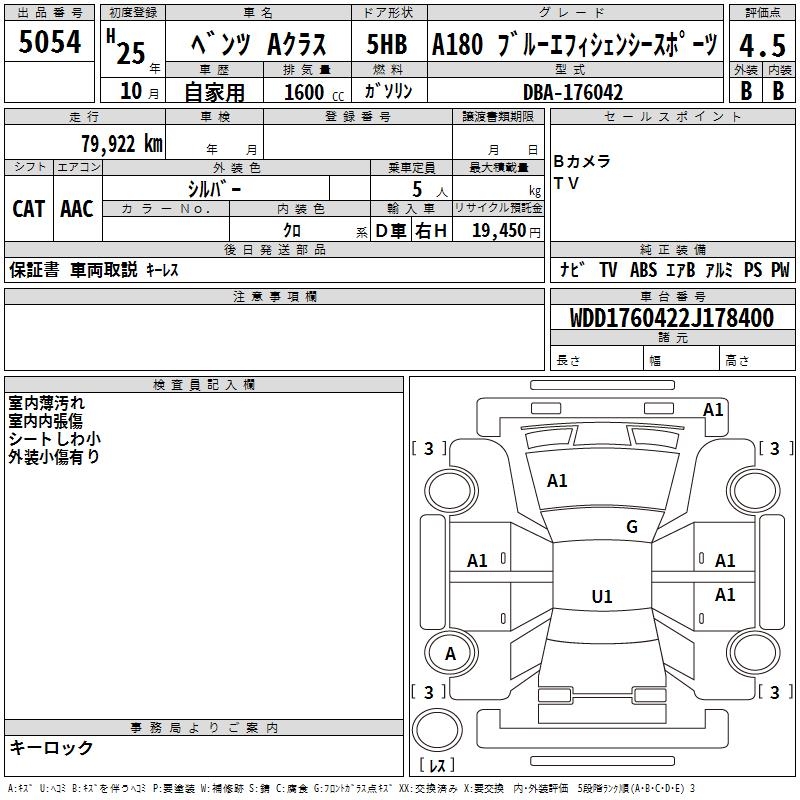Viewport: 800px width, 800px height.
Task: Click the '高さ' dimension field
Action: (x=758, y=358)
